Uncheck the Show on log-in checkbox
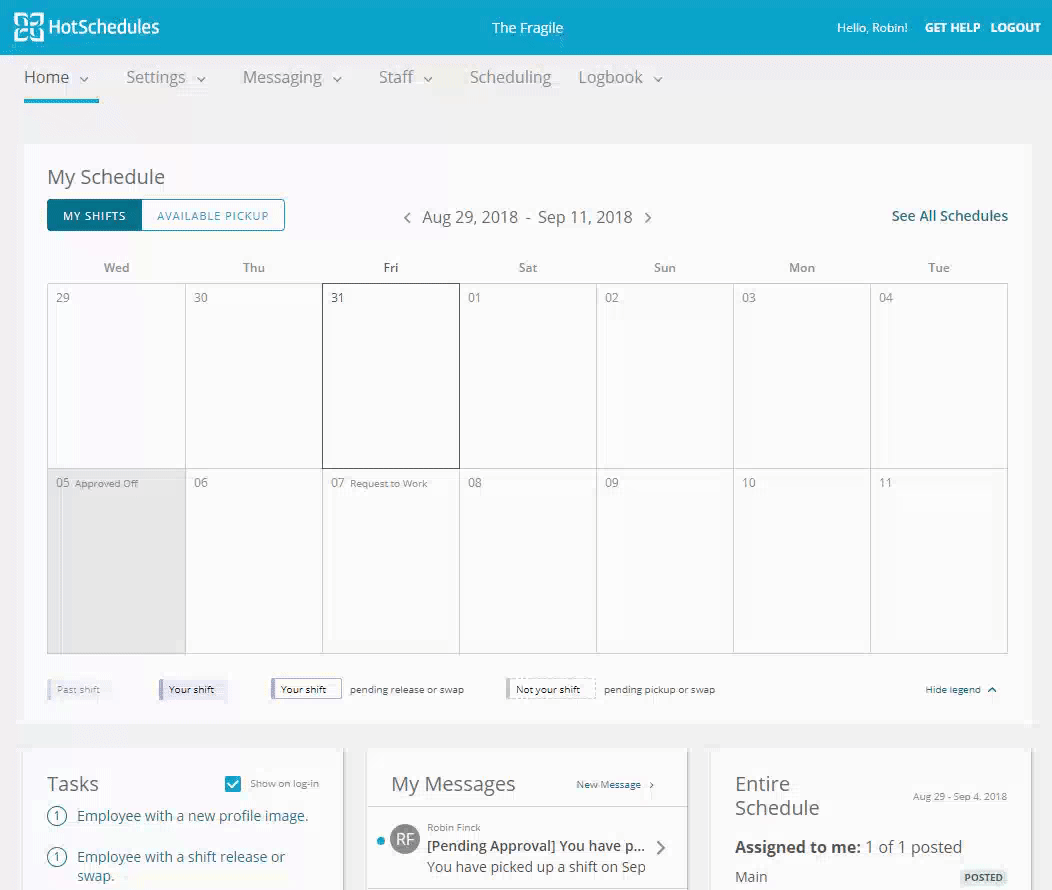 [x=233, y=784]
